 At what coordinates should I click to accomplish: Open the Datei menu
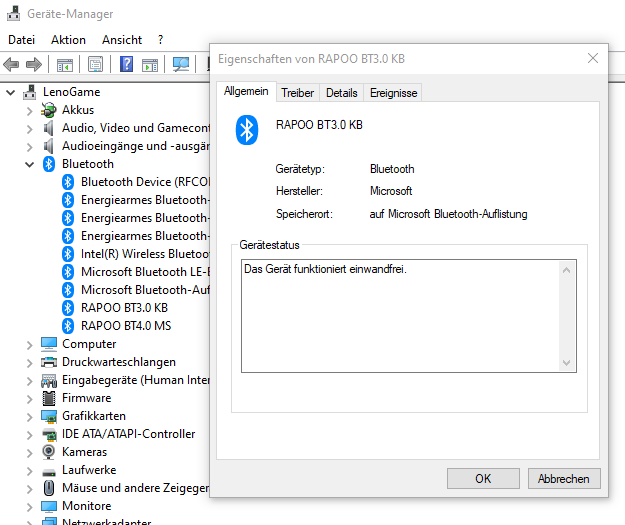click(22, 40)
